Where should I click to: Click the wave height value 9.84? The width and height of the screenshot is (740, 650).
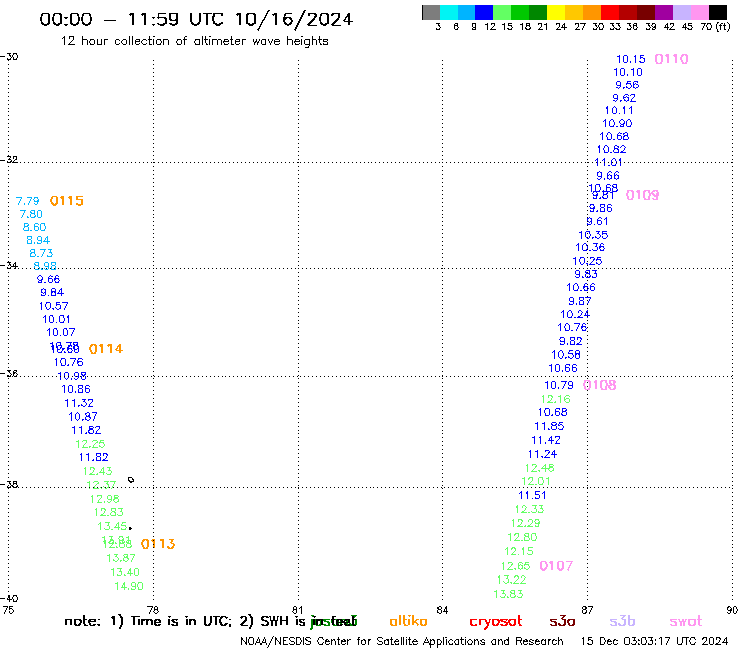[52, 293]
